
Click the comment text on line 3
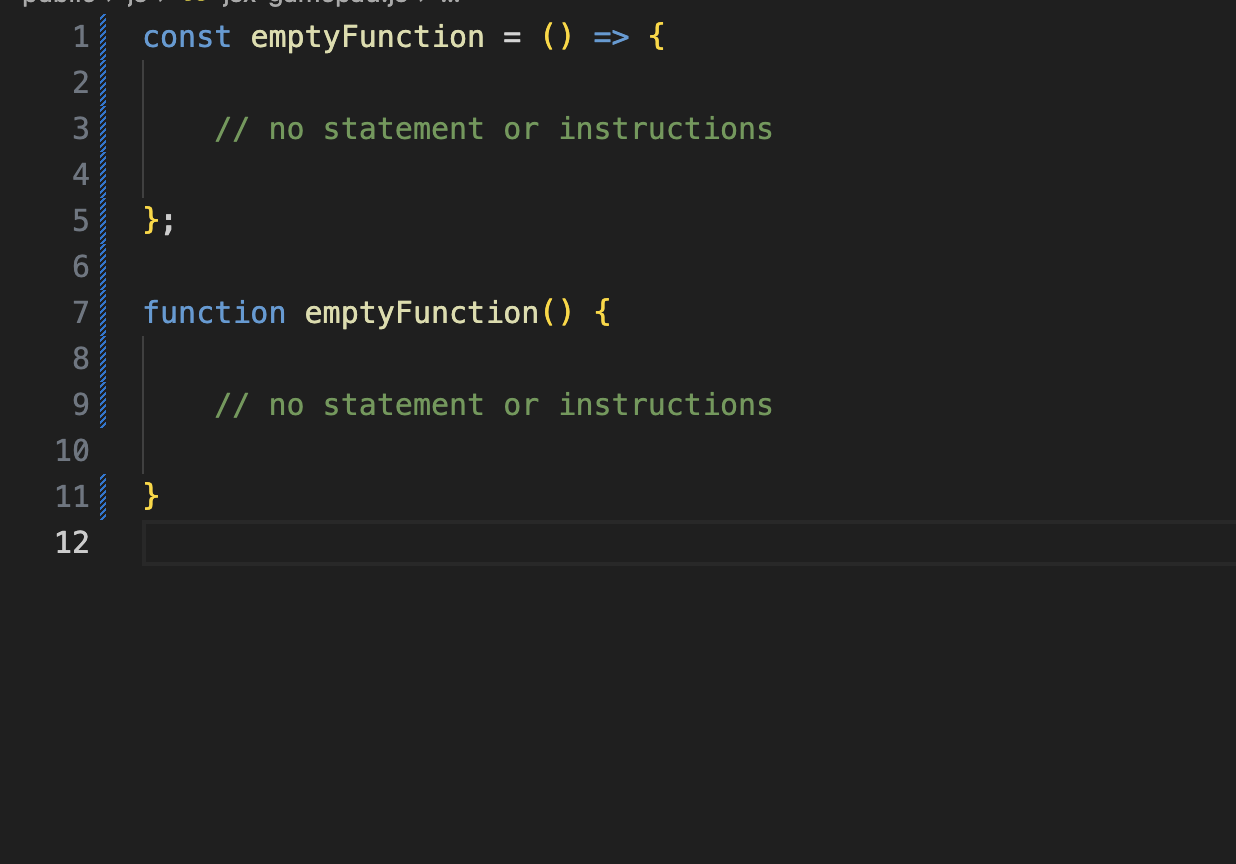(494, 128)
